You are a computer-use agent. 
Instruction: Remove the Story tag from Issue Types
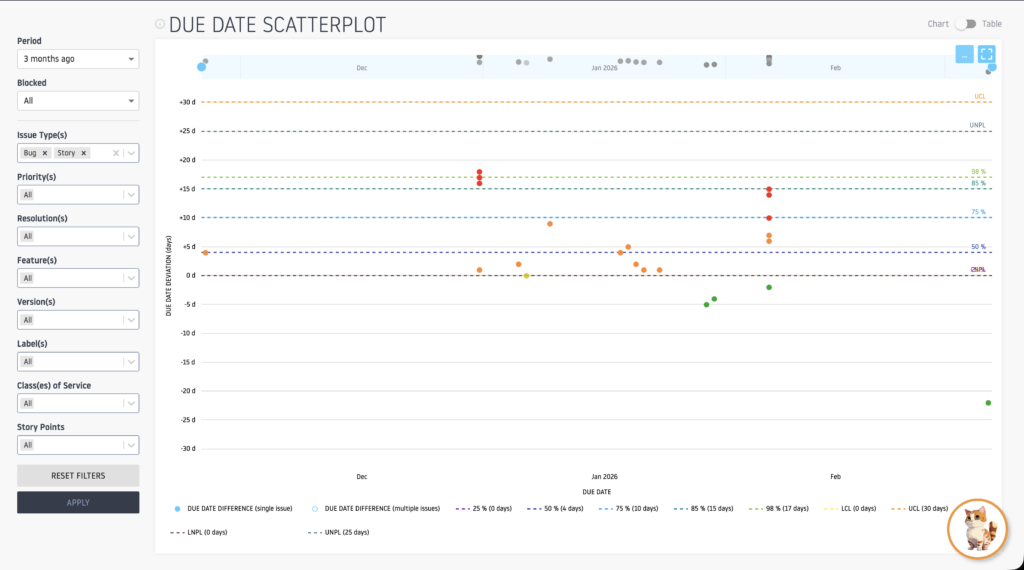tap(84, 153)
